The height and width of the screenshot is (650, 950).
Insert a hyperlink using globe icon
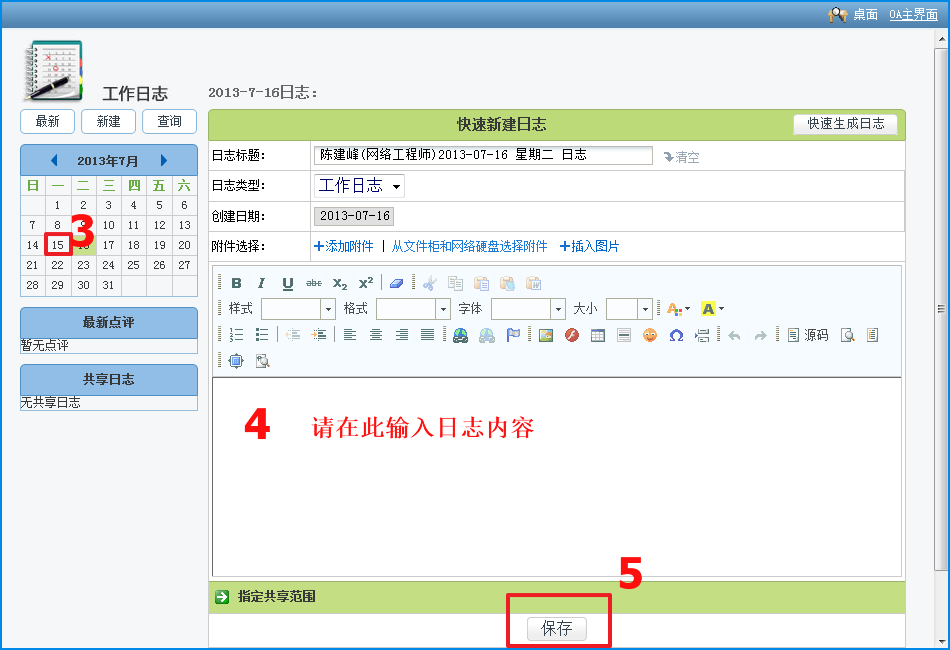coord(460,335)
